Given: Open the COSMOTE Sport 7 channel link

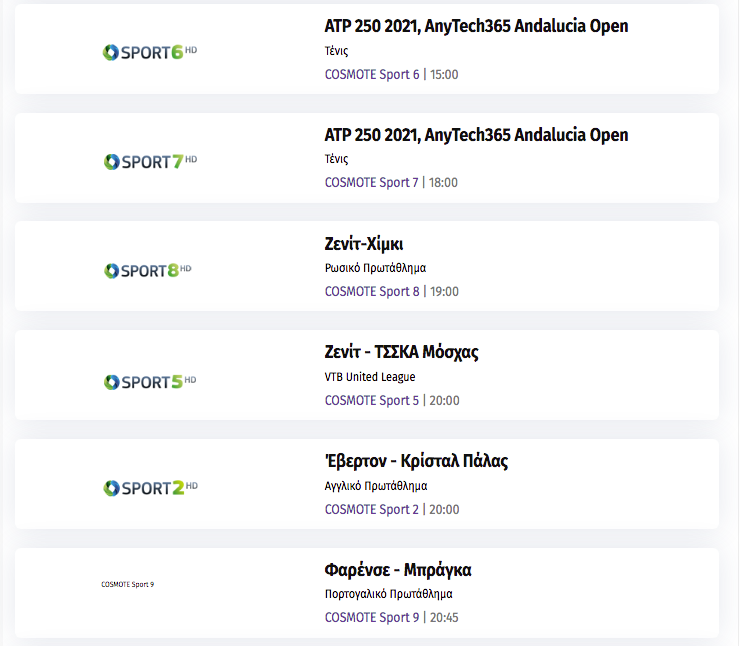Looking at the screenshot, I should click(371, 183).
